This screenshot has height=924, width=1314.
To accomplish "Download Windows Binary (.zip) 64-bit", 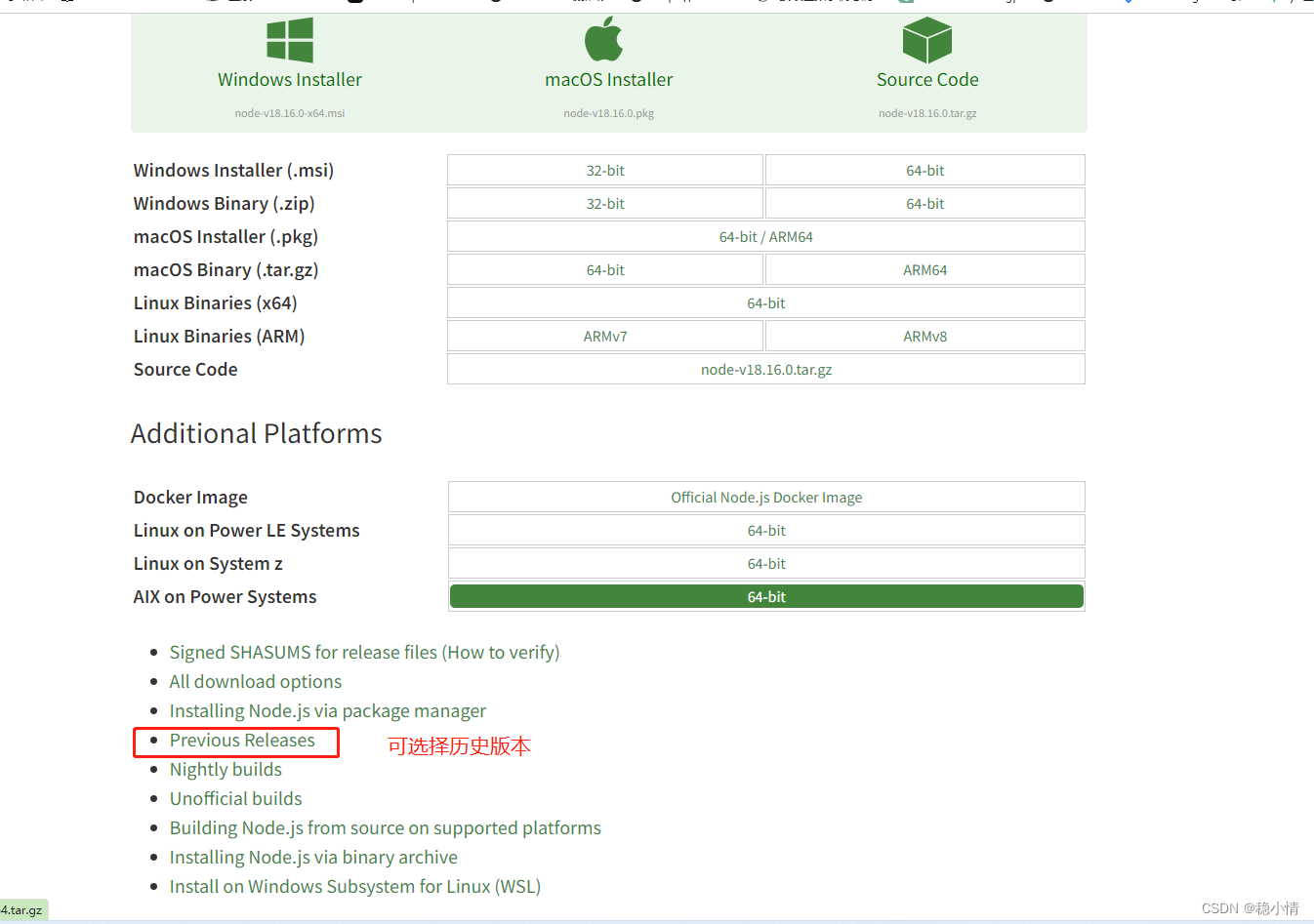I will 925,203.
